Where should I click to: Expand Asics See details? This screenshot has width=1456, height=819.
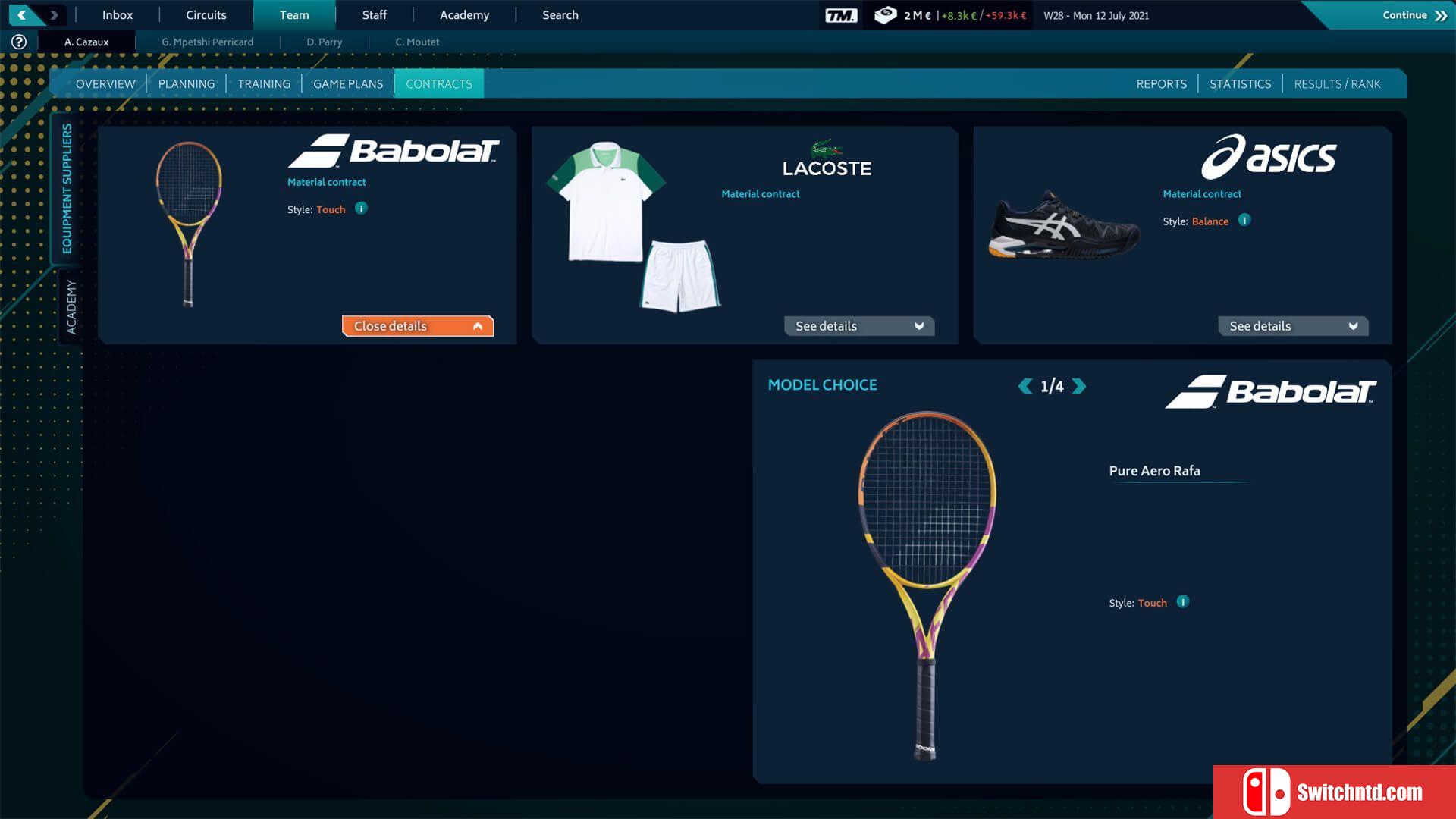(x=1293, y=325)
